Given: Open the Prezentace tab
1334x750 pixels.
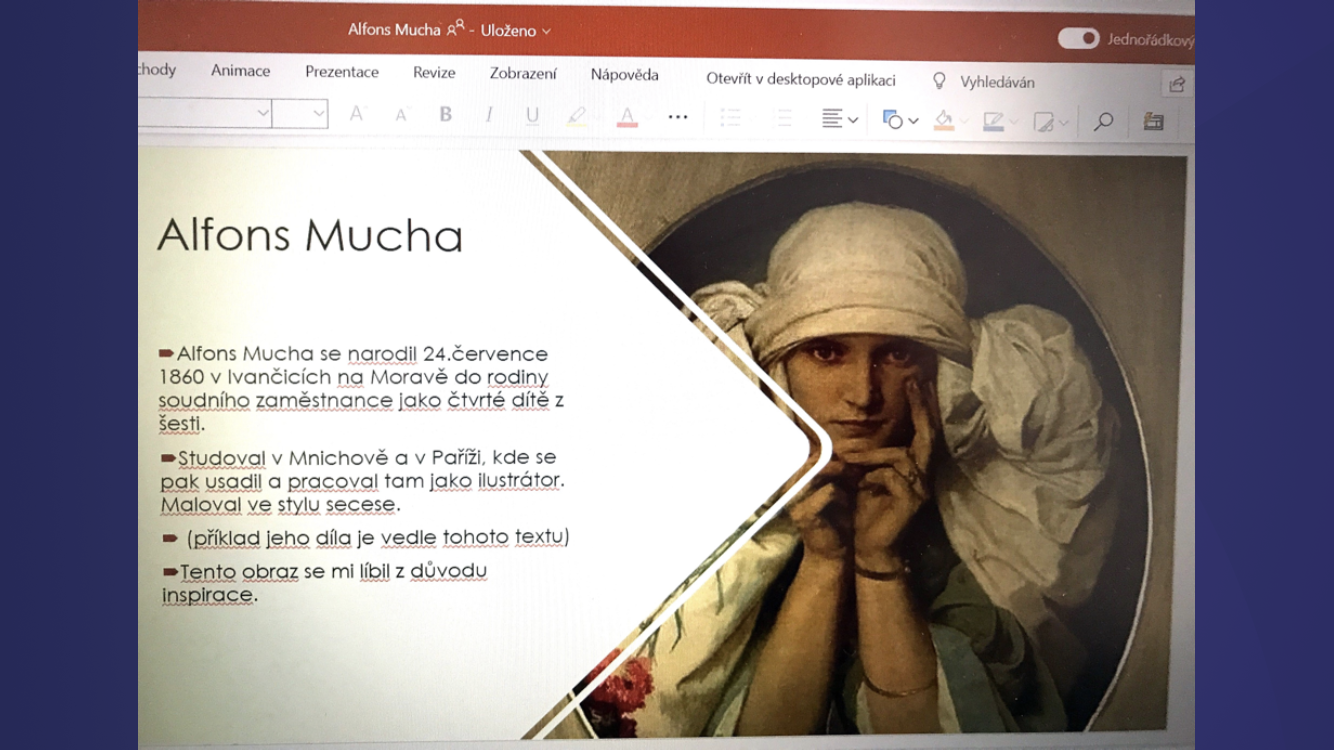Looking at the screenshot, I should (x=342, y=72).
